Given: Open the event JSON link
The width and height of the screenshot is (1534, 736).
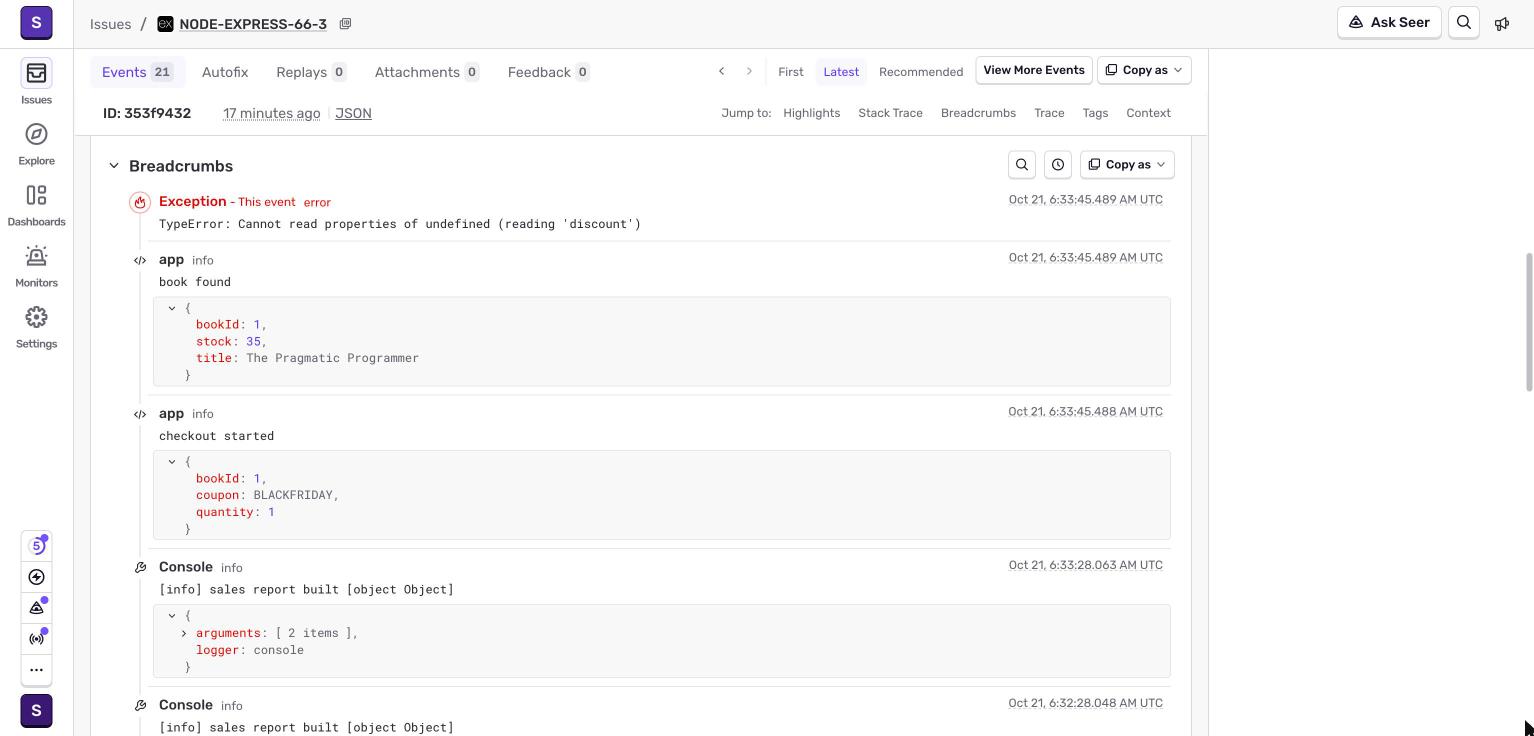Looking at the screenshot, I should pos(353,113).
